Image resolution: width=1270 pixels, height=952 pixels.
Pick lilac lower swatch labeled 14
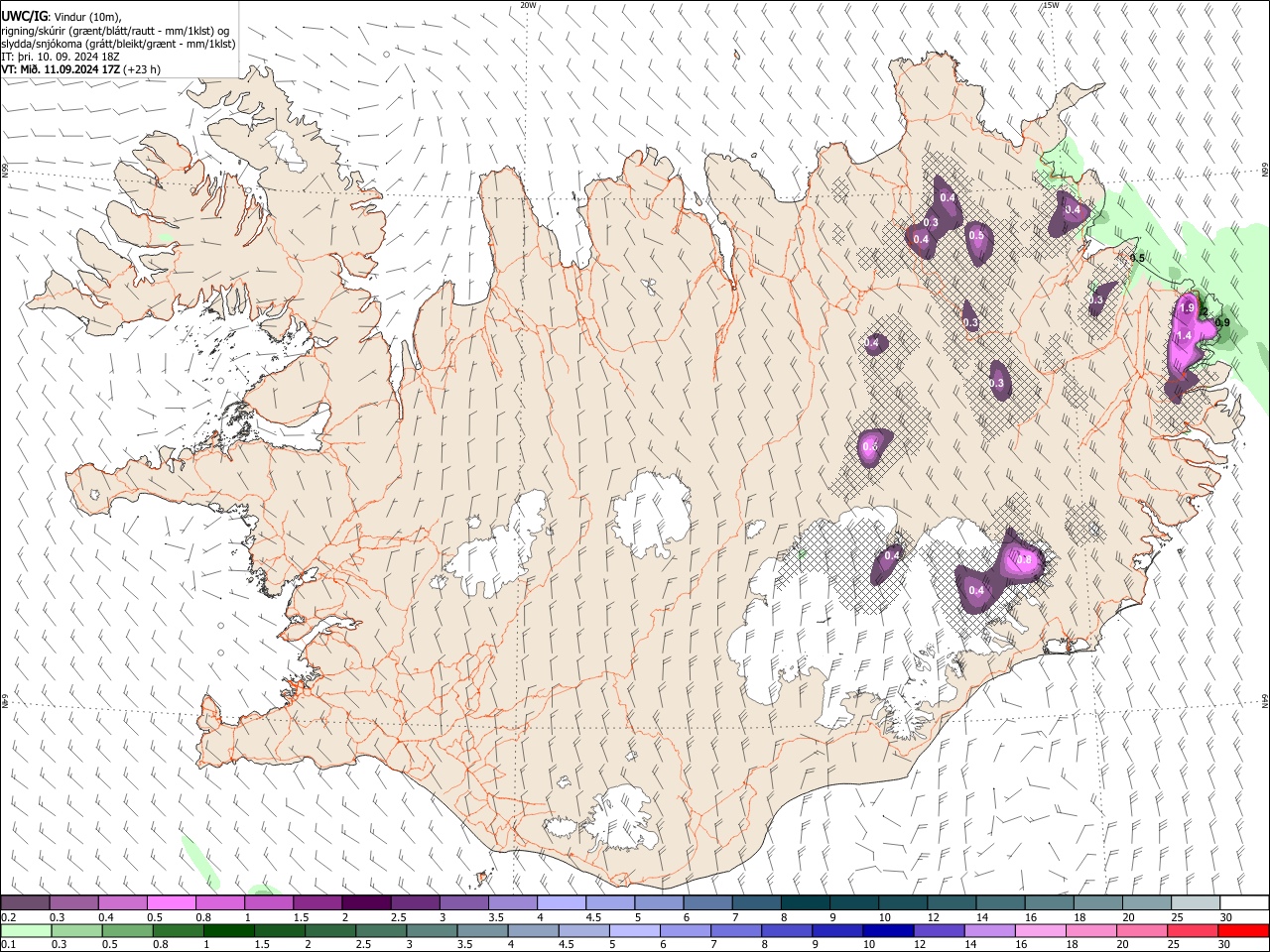(989, 930)
